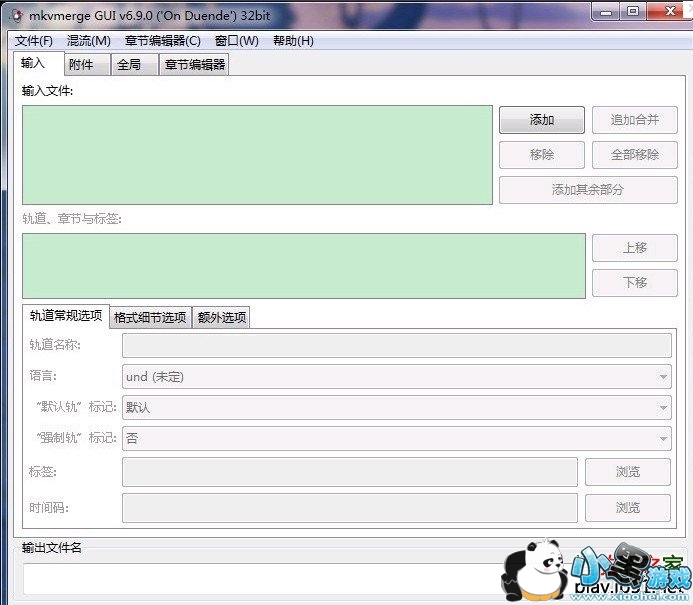Expand the 语言 dropdown showing und (未定)

[397, 377]
